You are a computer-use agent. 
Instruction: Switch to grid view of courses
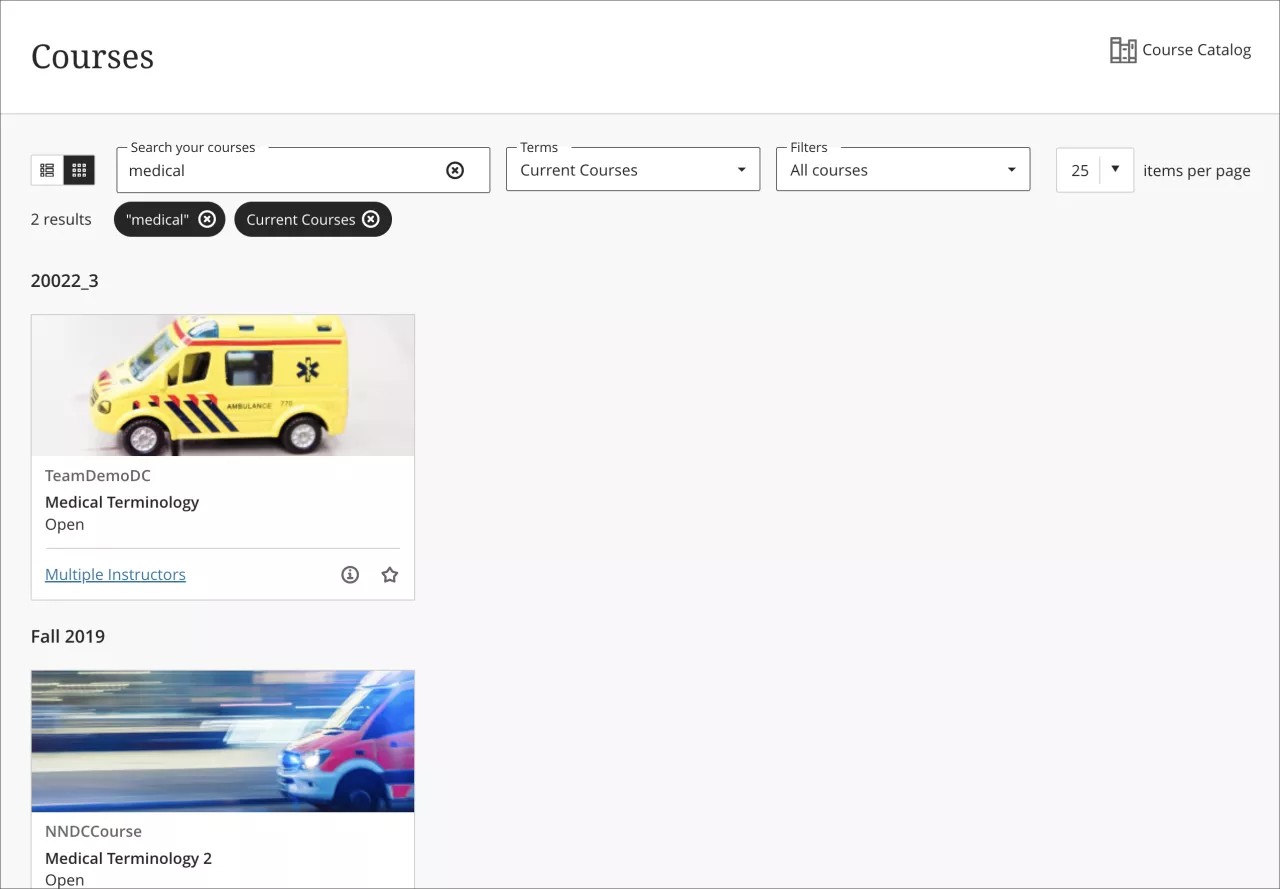pyautogui.click(x=78, y=169)
